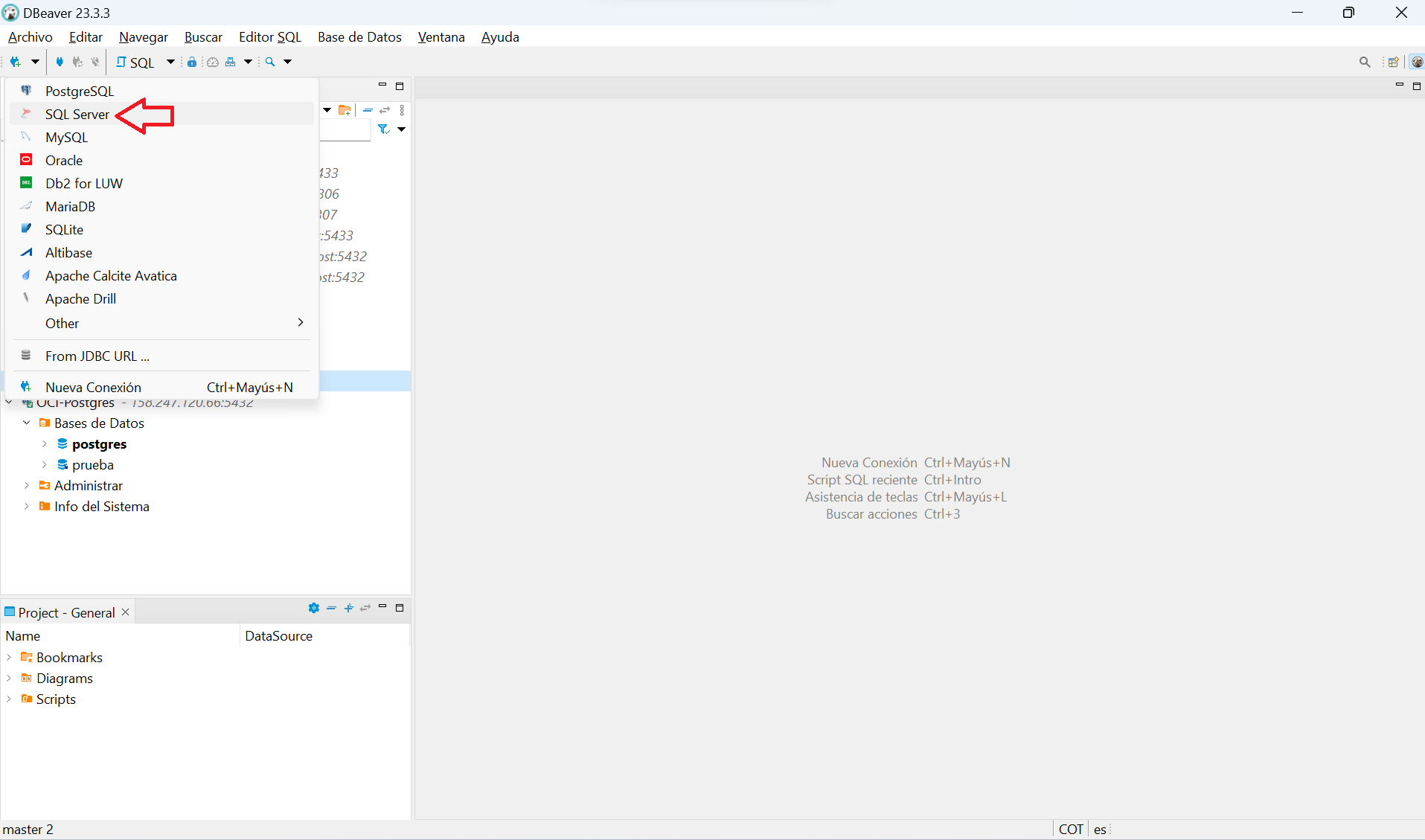This screenshot has width=1425, height=840.
Task: Choose Altibase from the connection menu
Action: (x=161, y=252)
